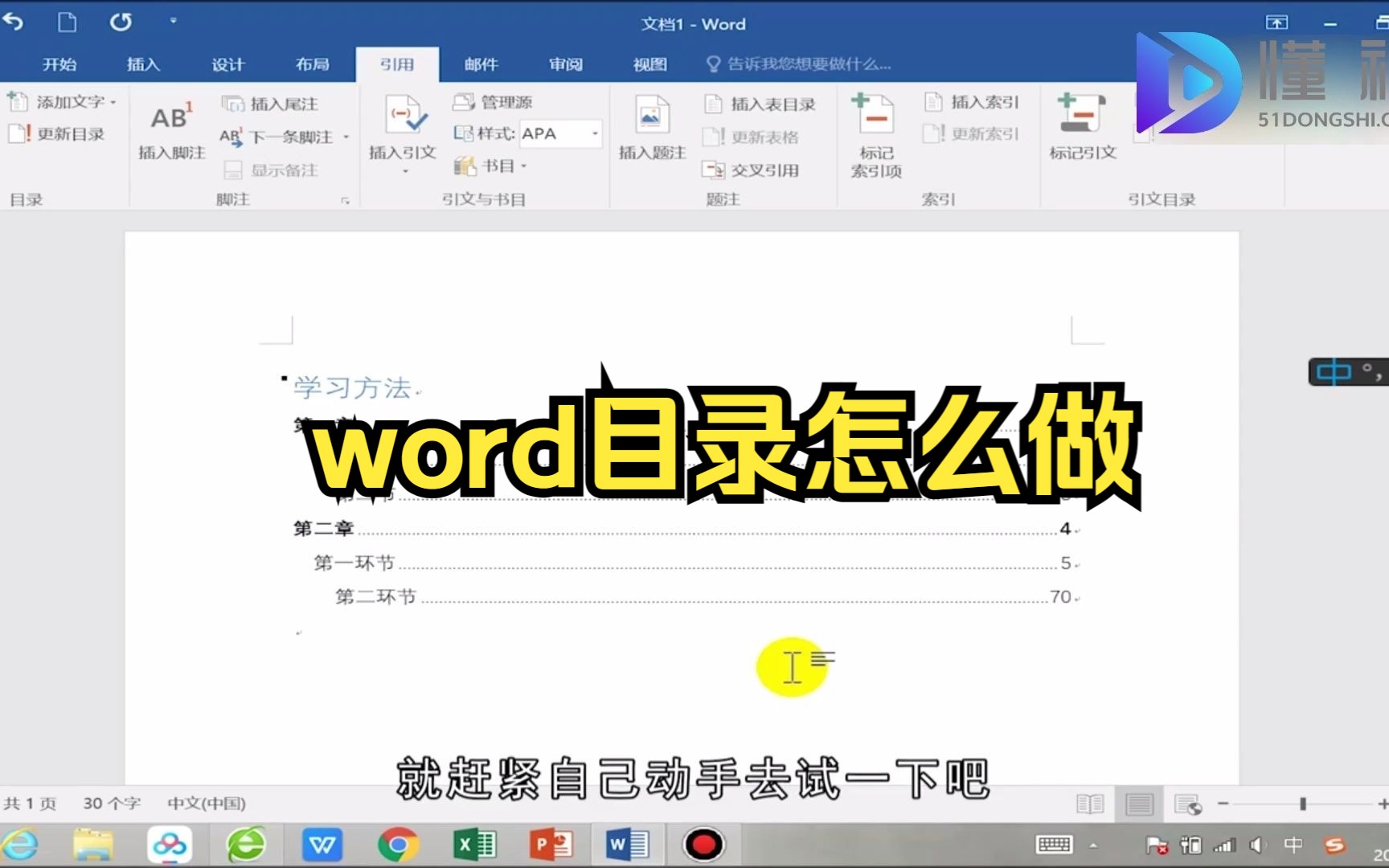Go to the 审阅 tab

565,64
